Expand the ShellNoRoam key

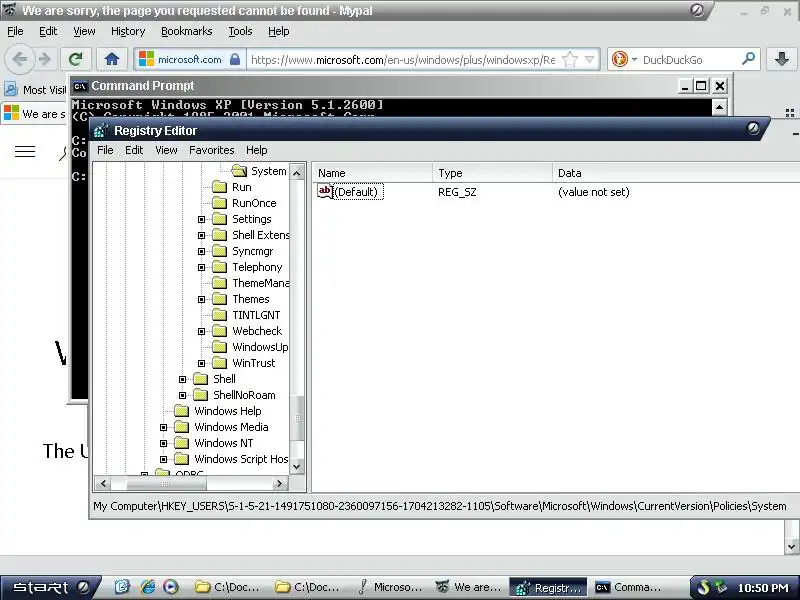[x=183, y=395]
